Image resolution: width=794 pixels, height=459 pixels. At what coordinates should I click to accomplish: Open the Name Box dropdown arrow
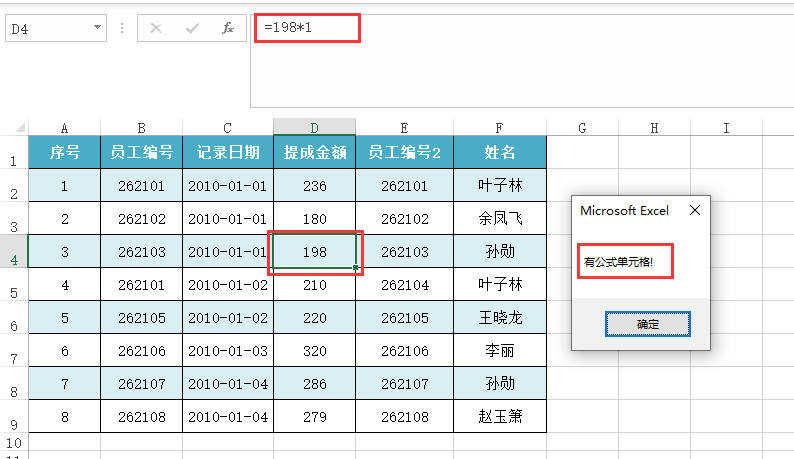97,27
